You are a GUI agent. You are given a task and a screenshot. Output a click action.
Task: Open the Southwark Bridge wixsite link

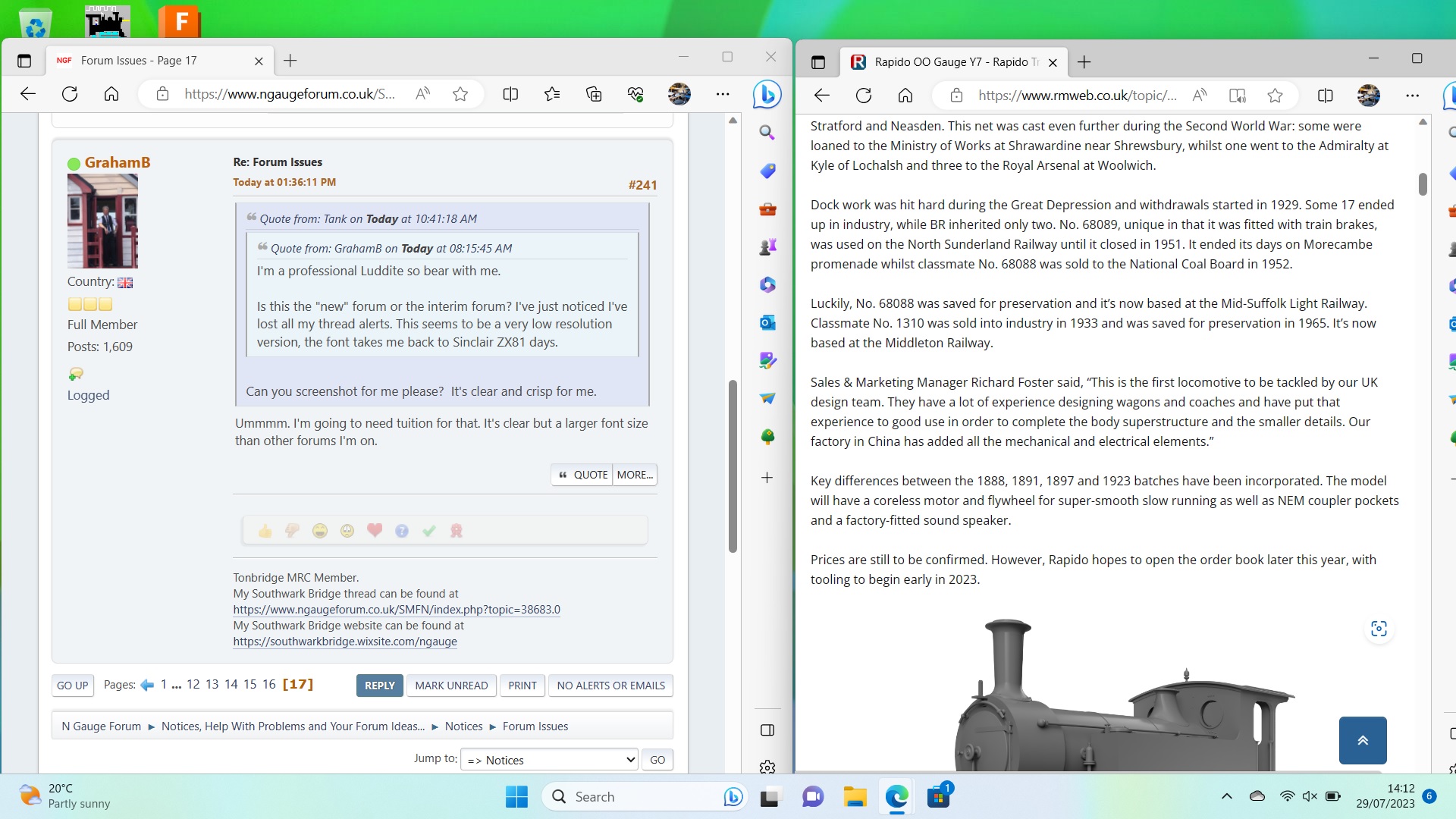[345, 642]
